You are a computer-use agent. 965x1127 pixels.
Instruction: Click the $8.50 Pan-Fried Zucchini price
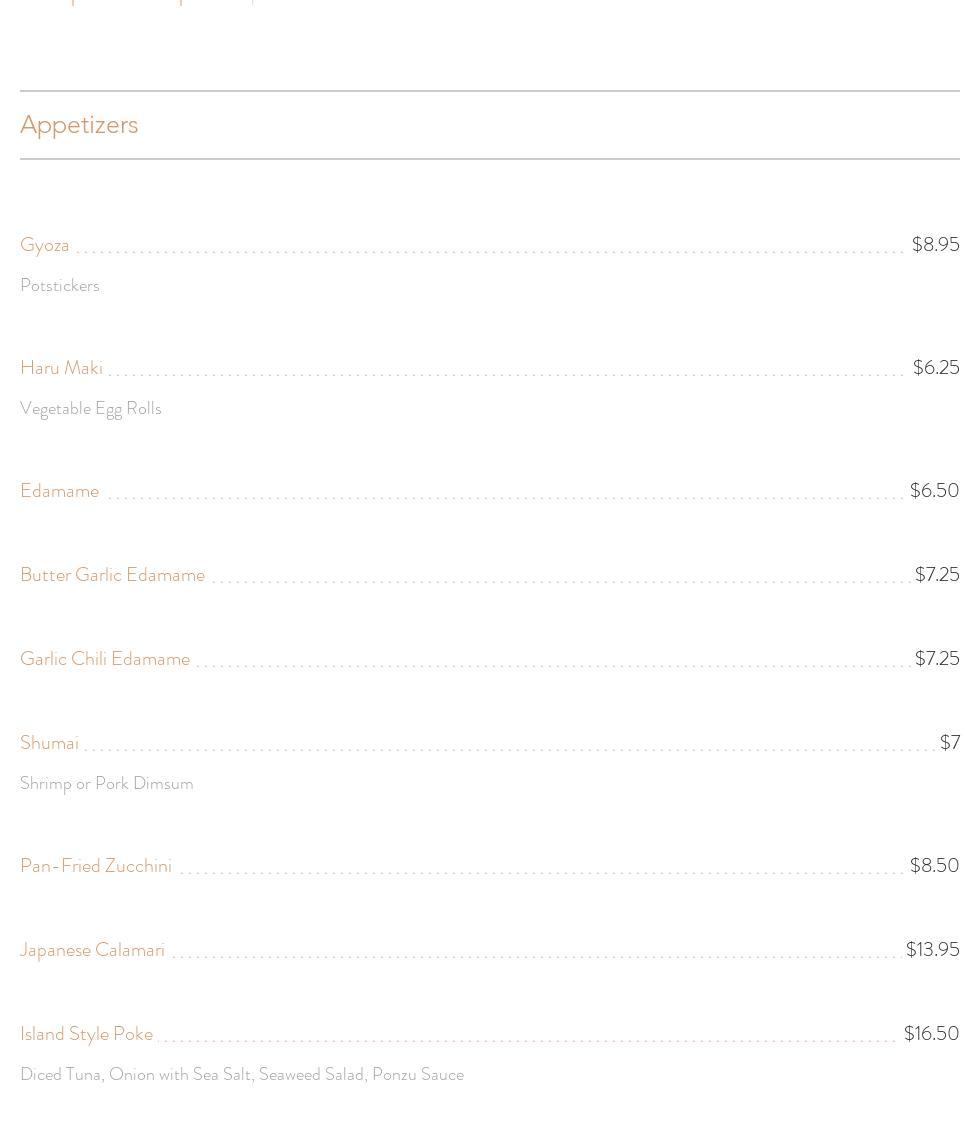click(934, 866)
